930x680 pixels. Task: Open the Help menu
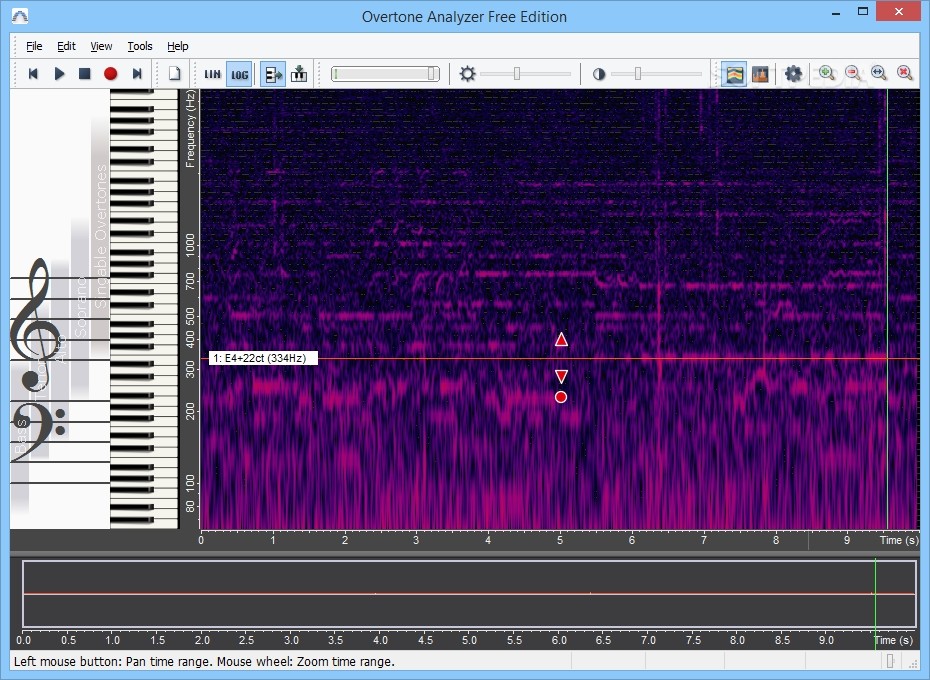point(177,46)
